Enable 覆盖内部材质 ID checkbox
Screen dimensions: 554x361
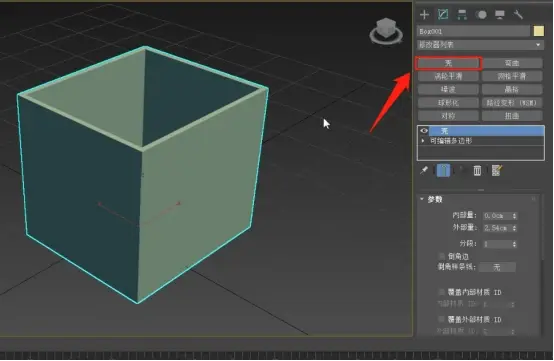click(x=442, y=292)
